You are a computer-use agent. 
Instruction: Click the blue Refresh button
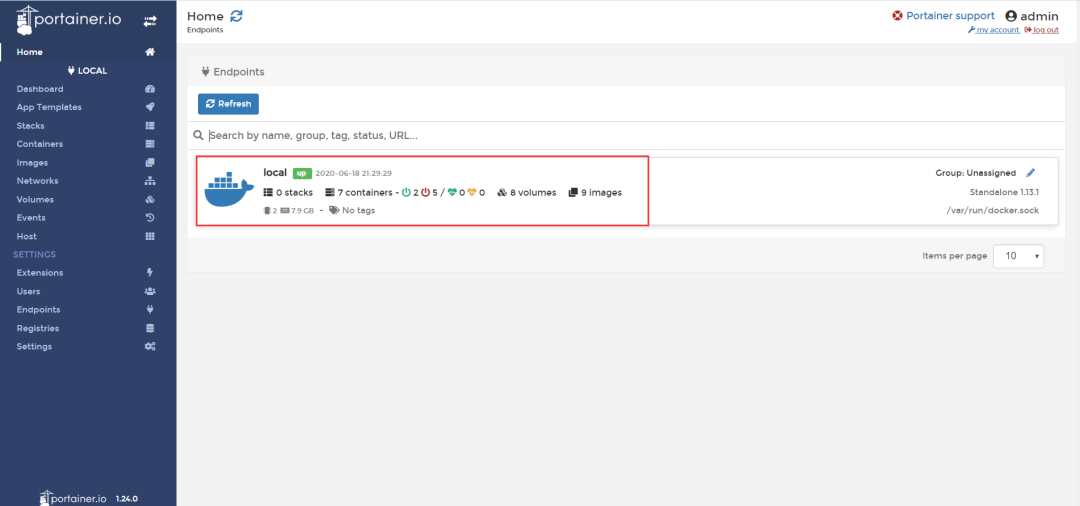[229, 104]
